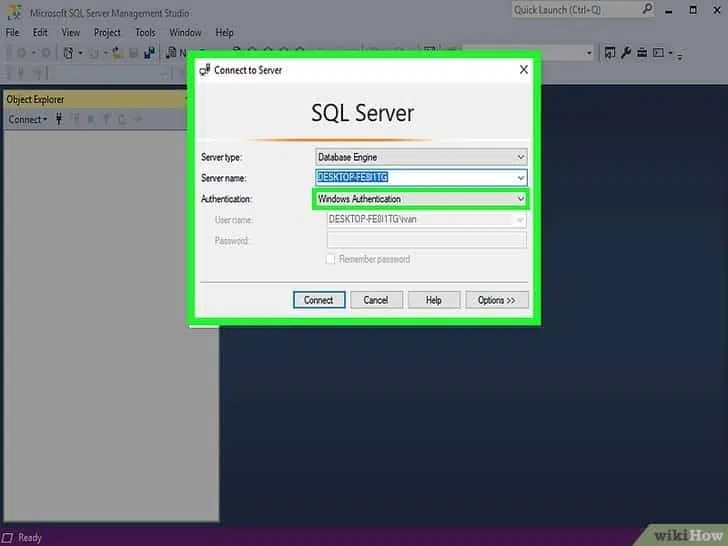
Task: Open the View menu
Action: click(x=71, y=32)
